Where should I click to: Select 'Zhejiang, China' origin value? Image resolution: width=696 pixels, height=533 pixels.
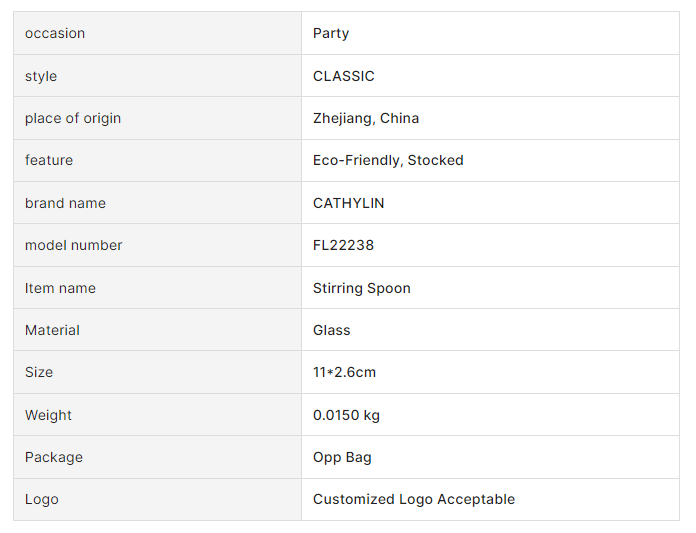point(366,118)
